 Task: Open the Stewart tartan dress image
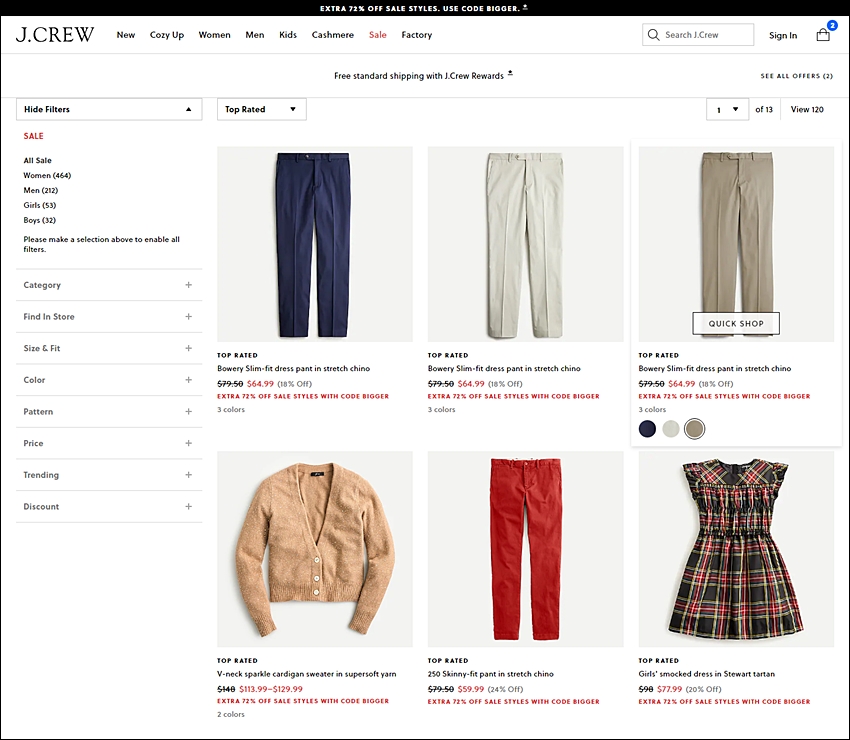(736, 549)
